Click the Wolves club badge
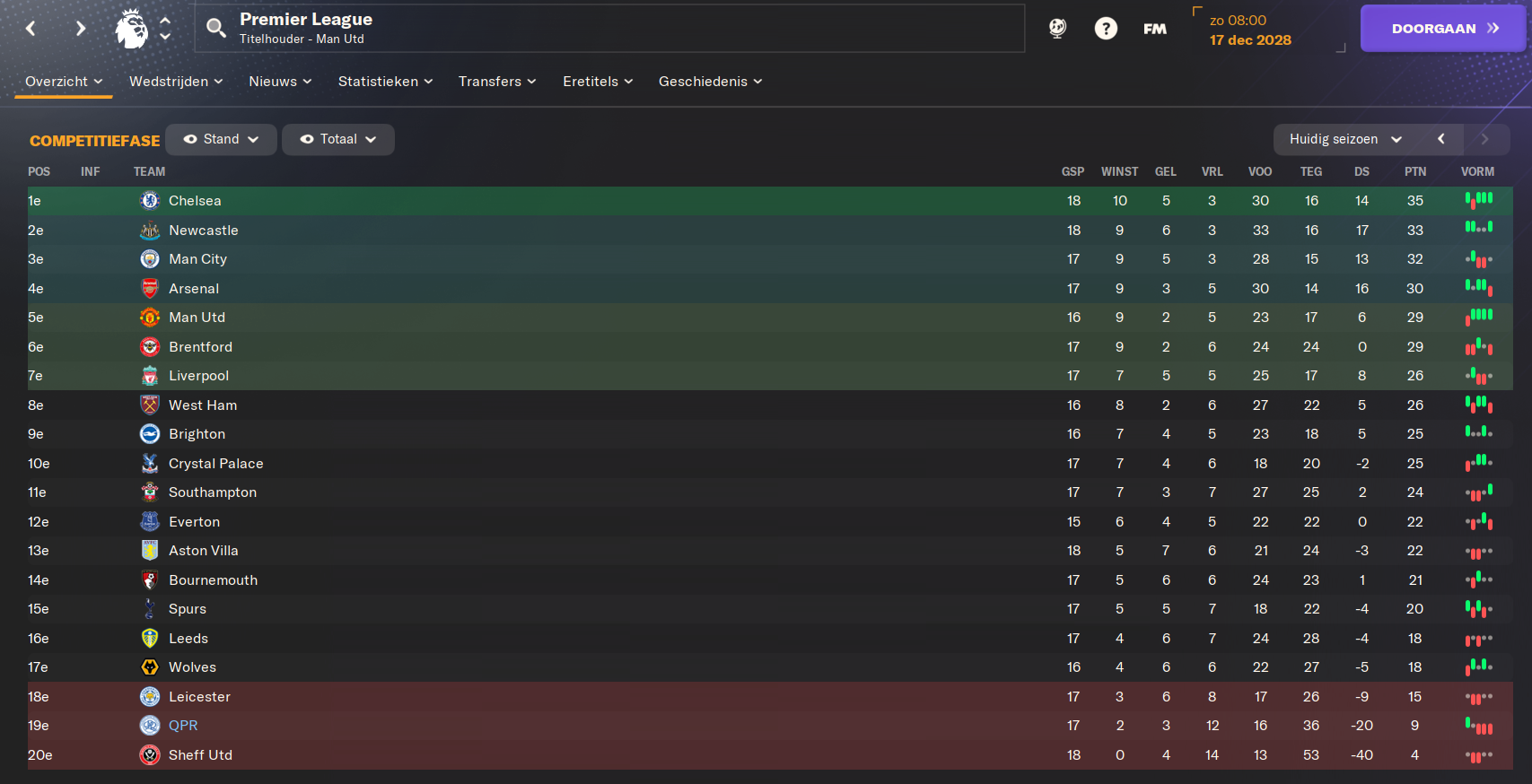 pyautogui.click(x=150, y=667)
